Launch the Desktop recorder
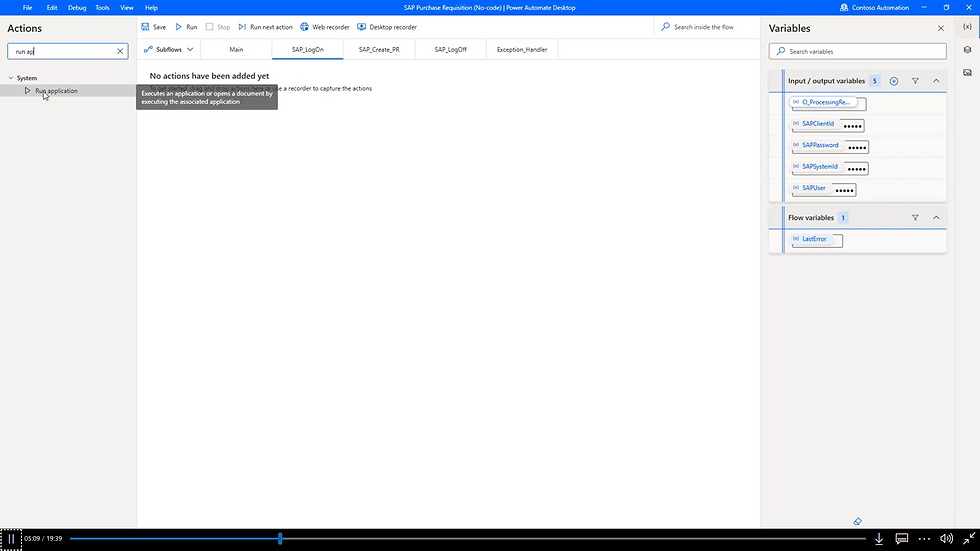Screen dimensions: 980x551 tap(387, 27)
